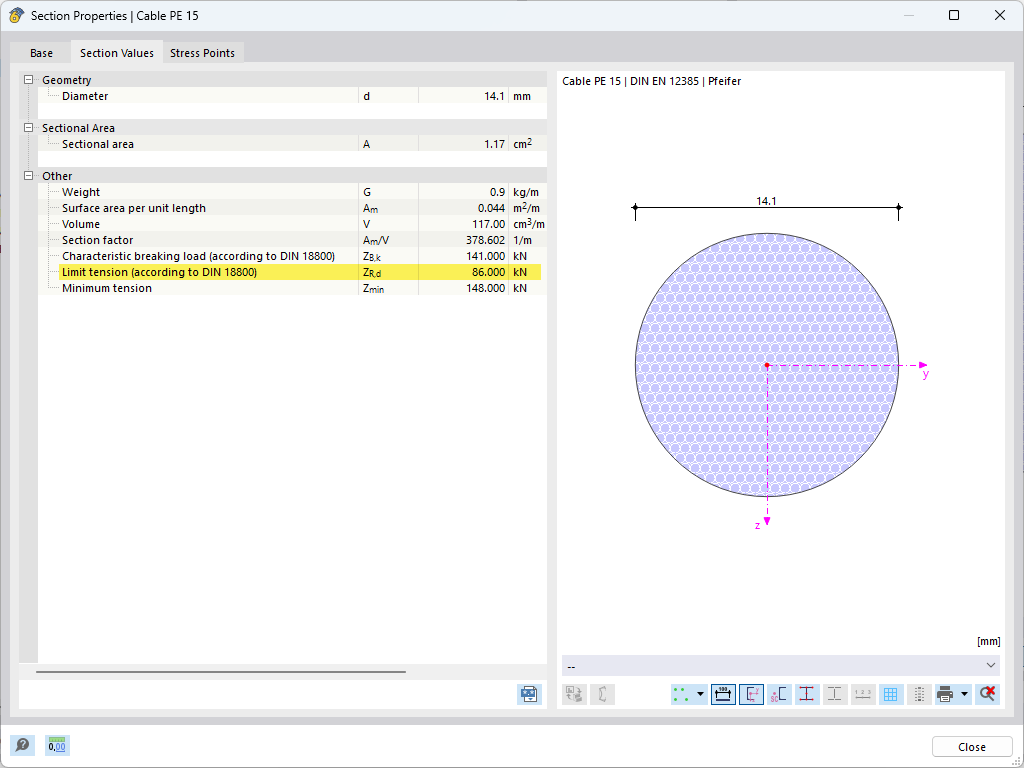Click the value 0.044
Image resolution: width=1024 pixels, height=768 pixels.
491,208
